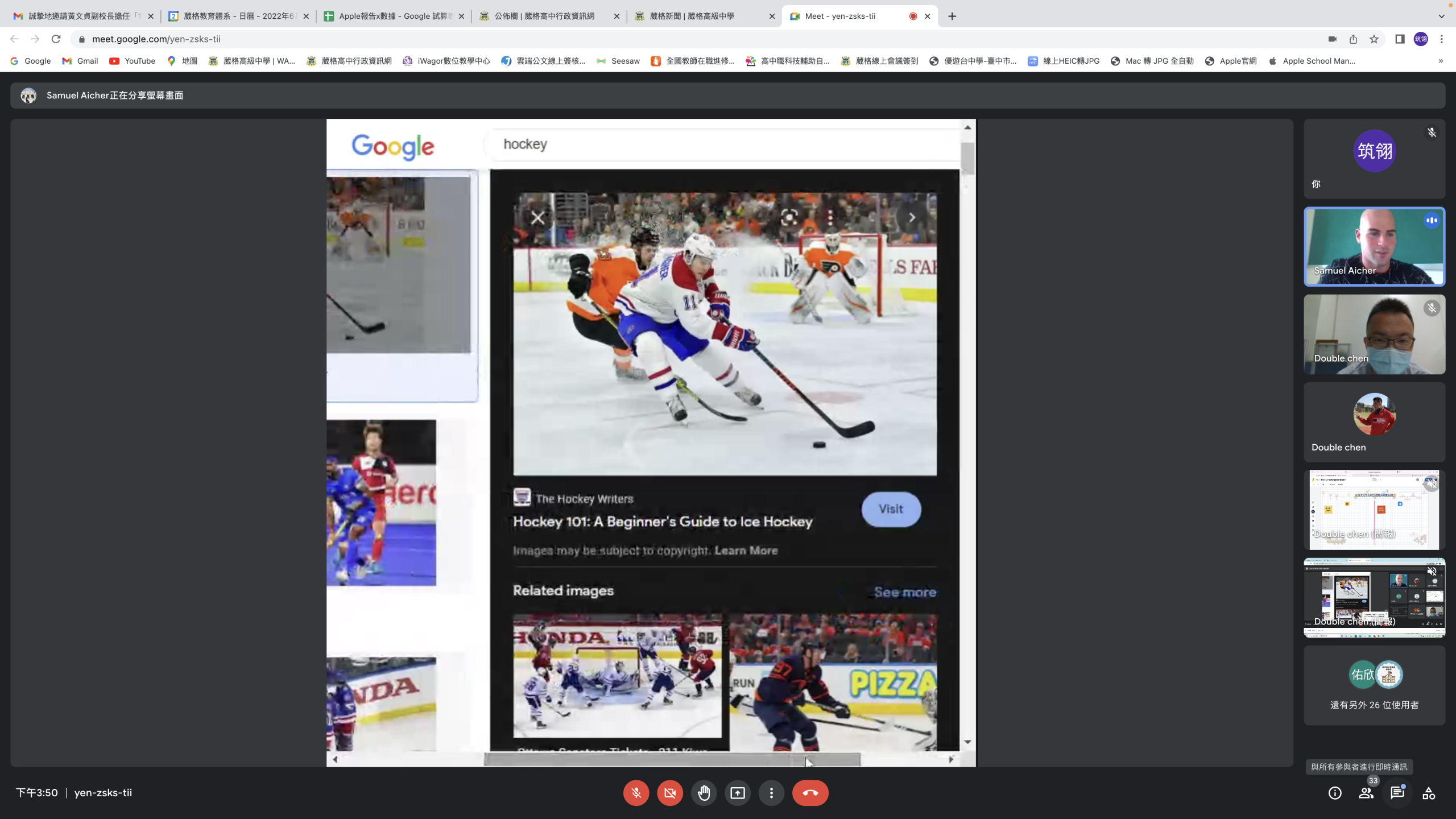Switch to the Apple報告x數據 Google Sheets tab
Image resolution: width=1456 pixels, height=819 pixels.
point(392,16)
